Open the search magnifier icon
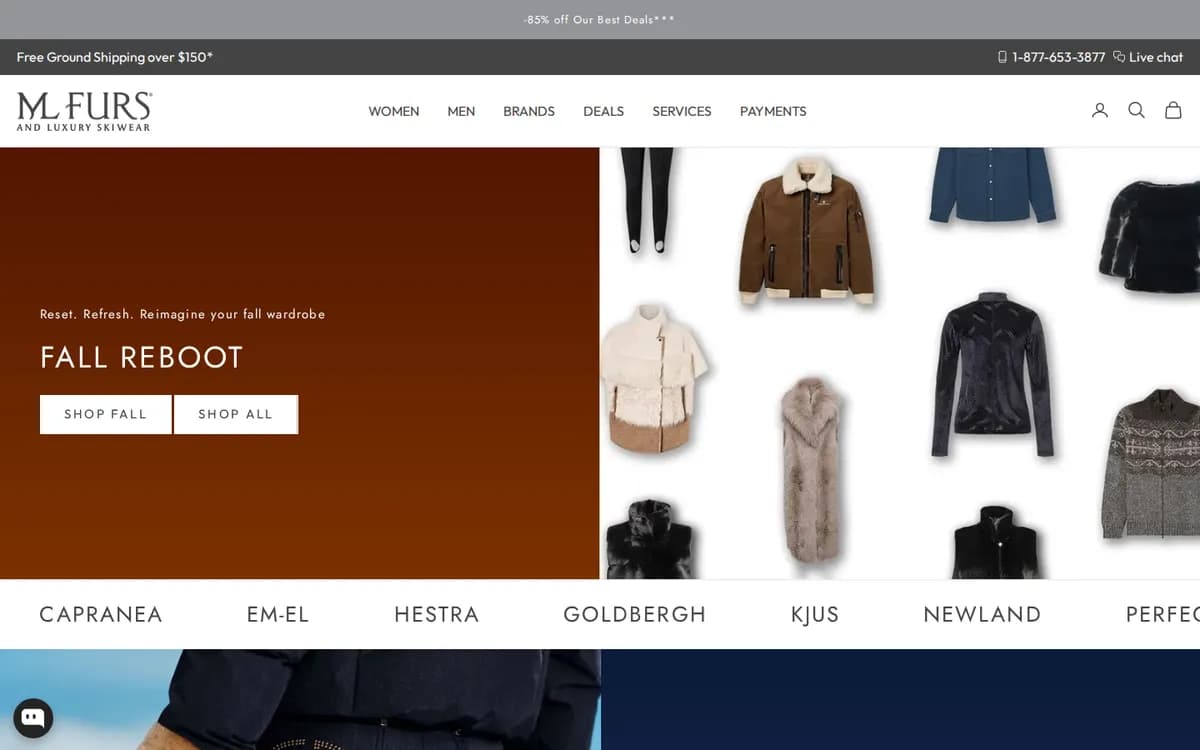The width and height of the screenshot is (1200, 750). pyautogui.click(x=1136, y=111)
